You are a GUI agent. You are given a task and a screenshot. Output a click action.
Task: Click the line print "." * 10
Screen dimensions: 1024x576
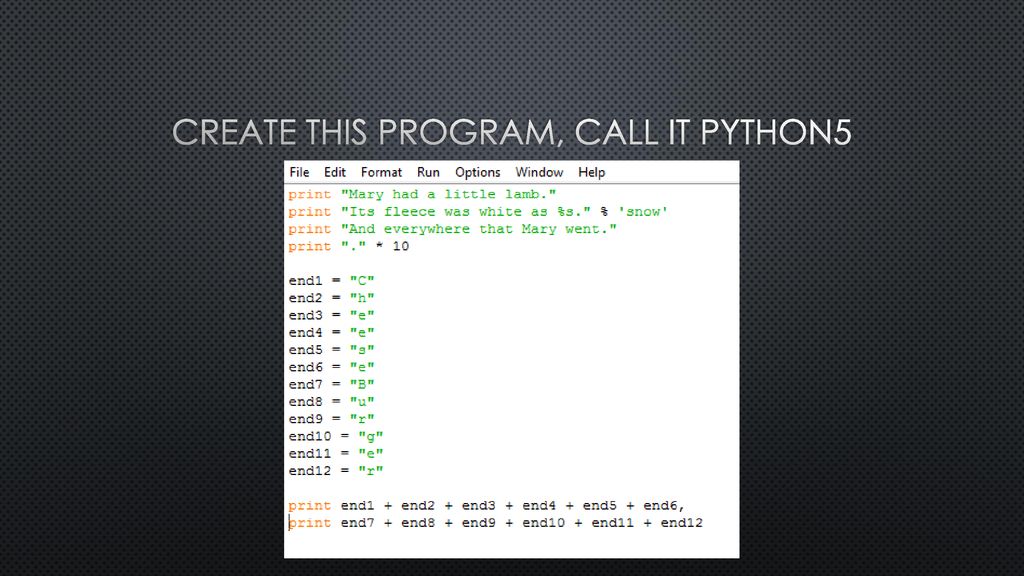click(349, 246)
